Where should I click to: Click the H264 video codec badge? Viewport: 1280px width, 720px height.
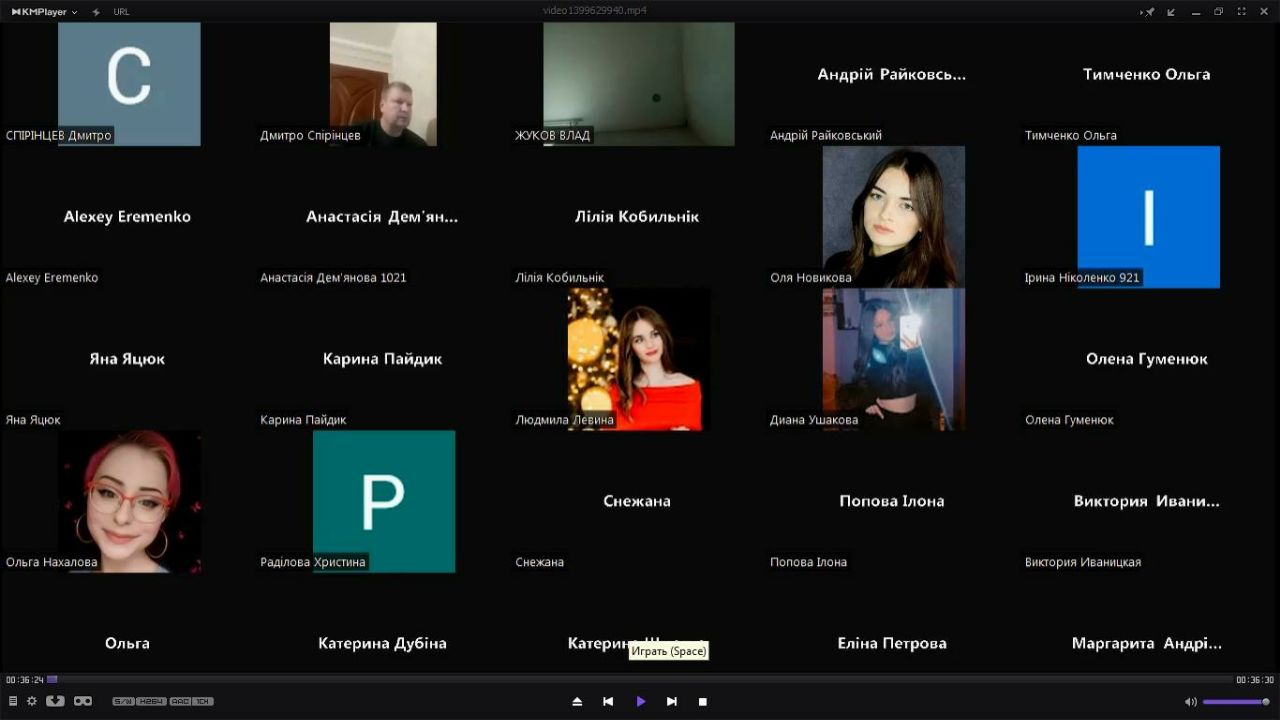(x=152, y=702)
